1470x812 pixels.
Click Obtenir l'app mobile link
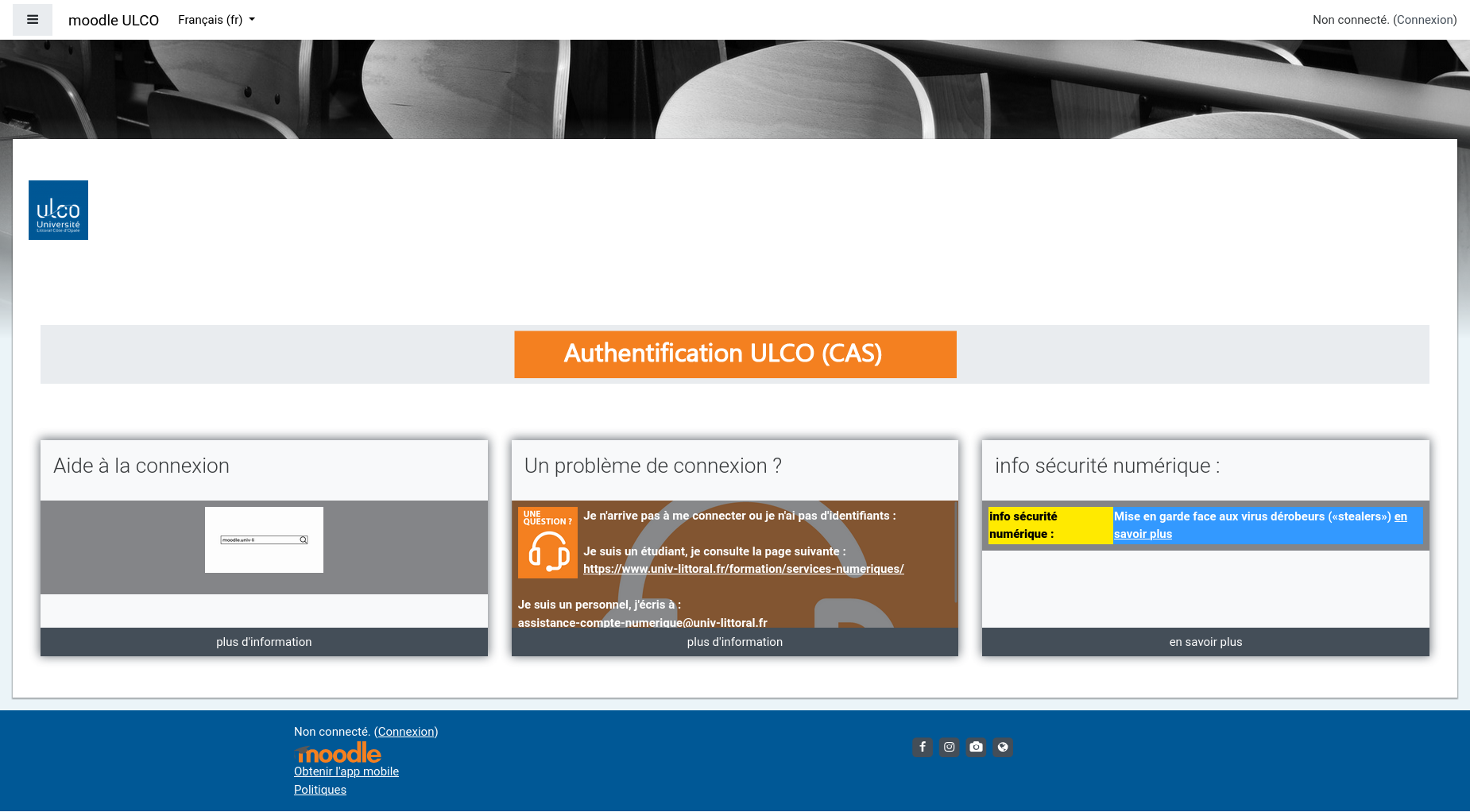346,771
